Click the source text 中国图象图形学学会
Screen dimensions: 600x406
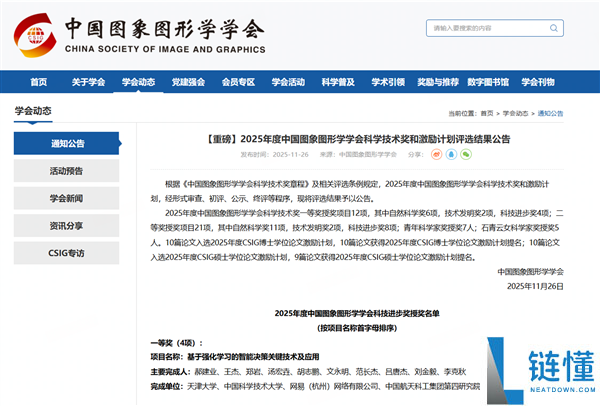pyautogui.click(x=368, y=155)
